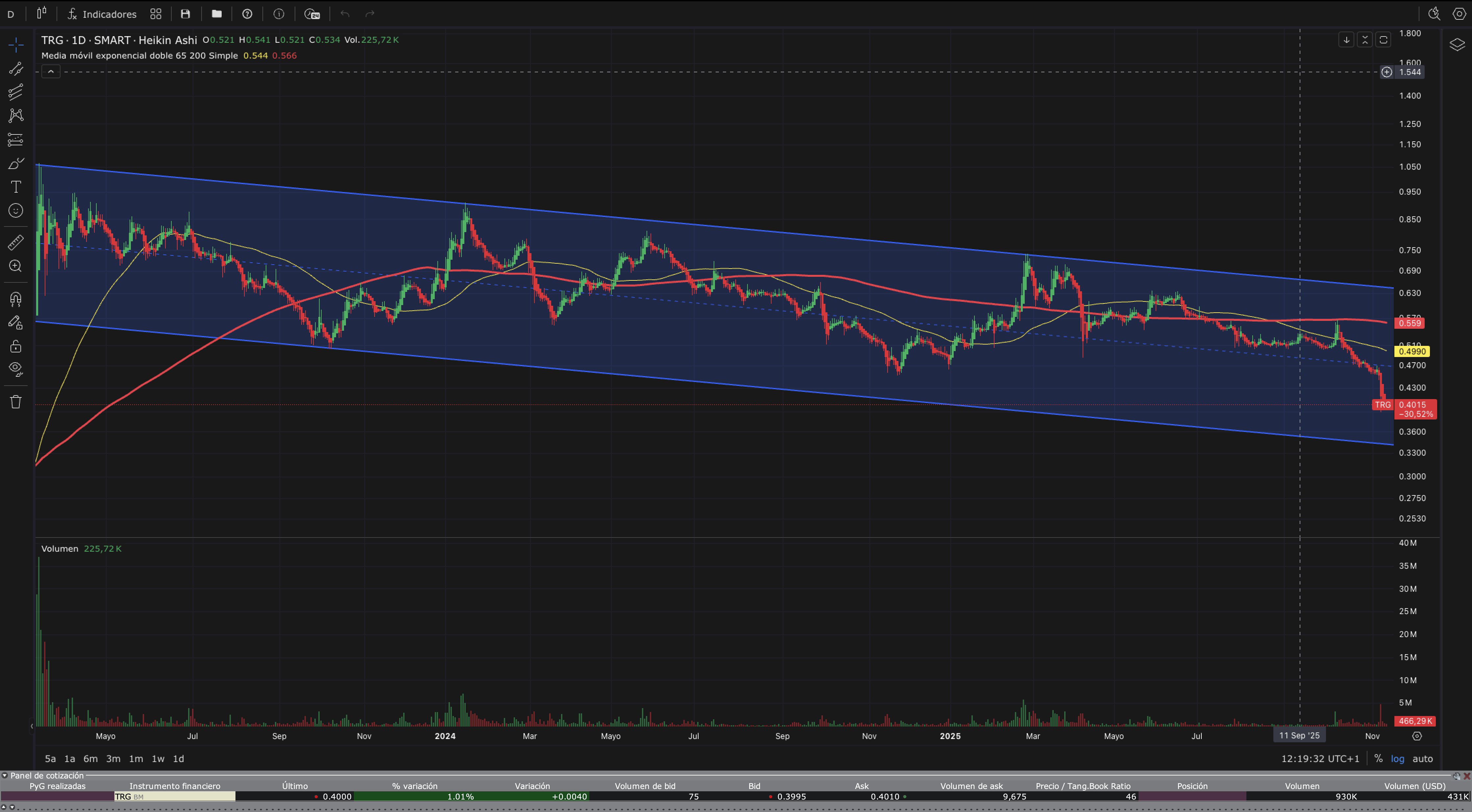Click the candlestick chart style icon
1472x812 pixels.
(x=42, y=13)
